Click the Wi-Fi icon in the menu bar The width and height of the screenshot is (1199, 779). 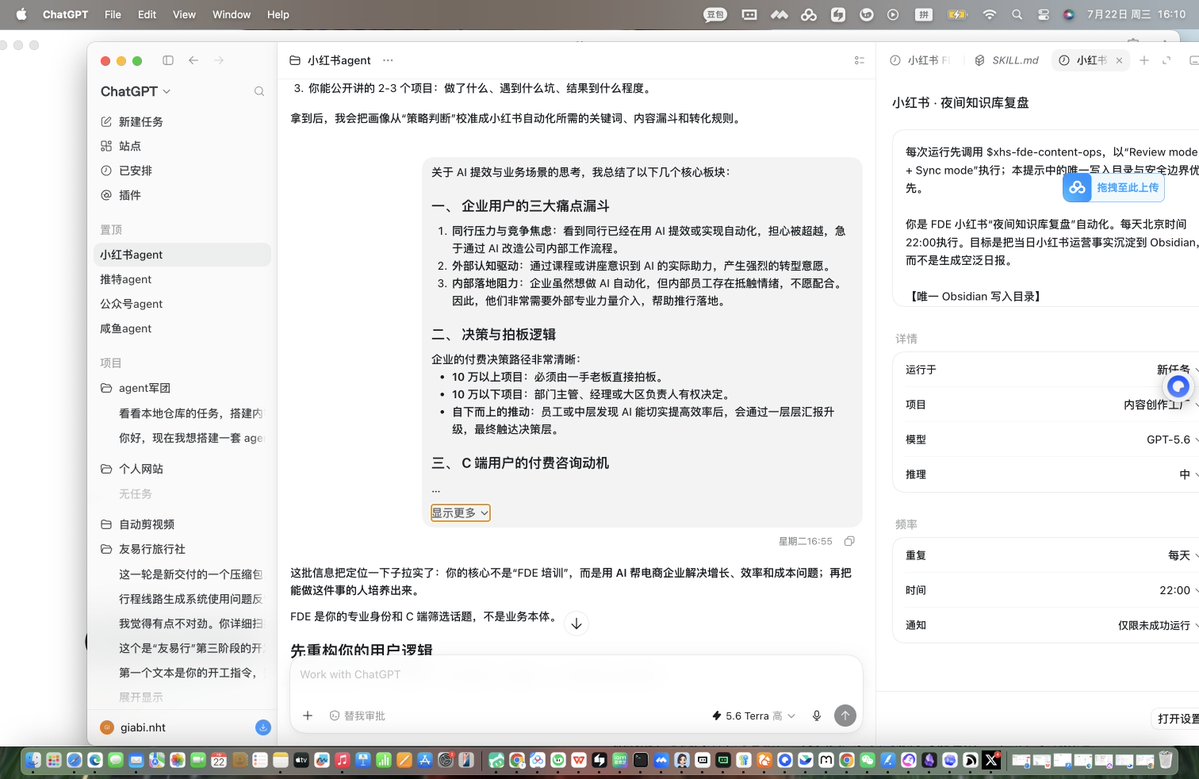click(989, 15)
